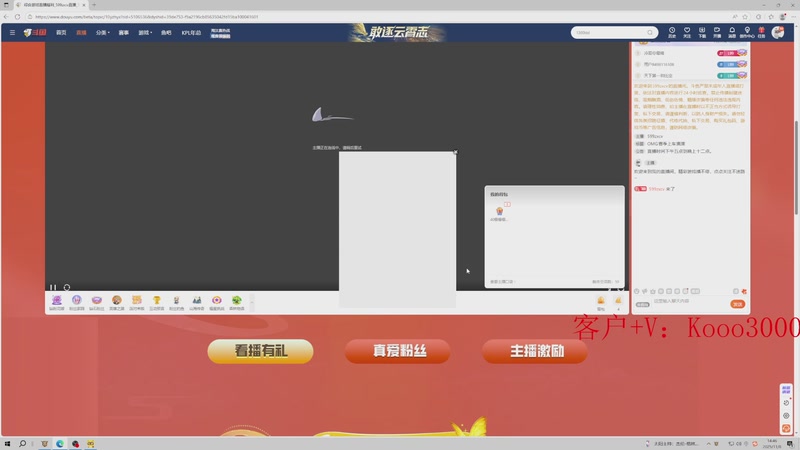Expand the 分类 category dropdown
Image resolution: width=800 pixels, height=450 pixels.
point(103,33)
